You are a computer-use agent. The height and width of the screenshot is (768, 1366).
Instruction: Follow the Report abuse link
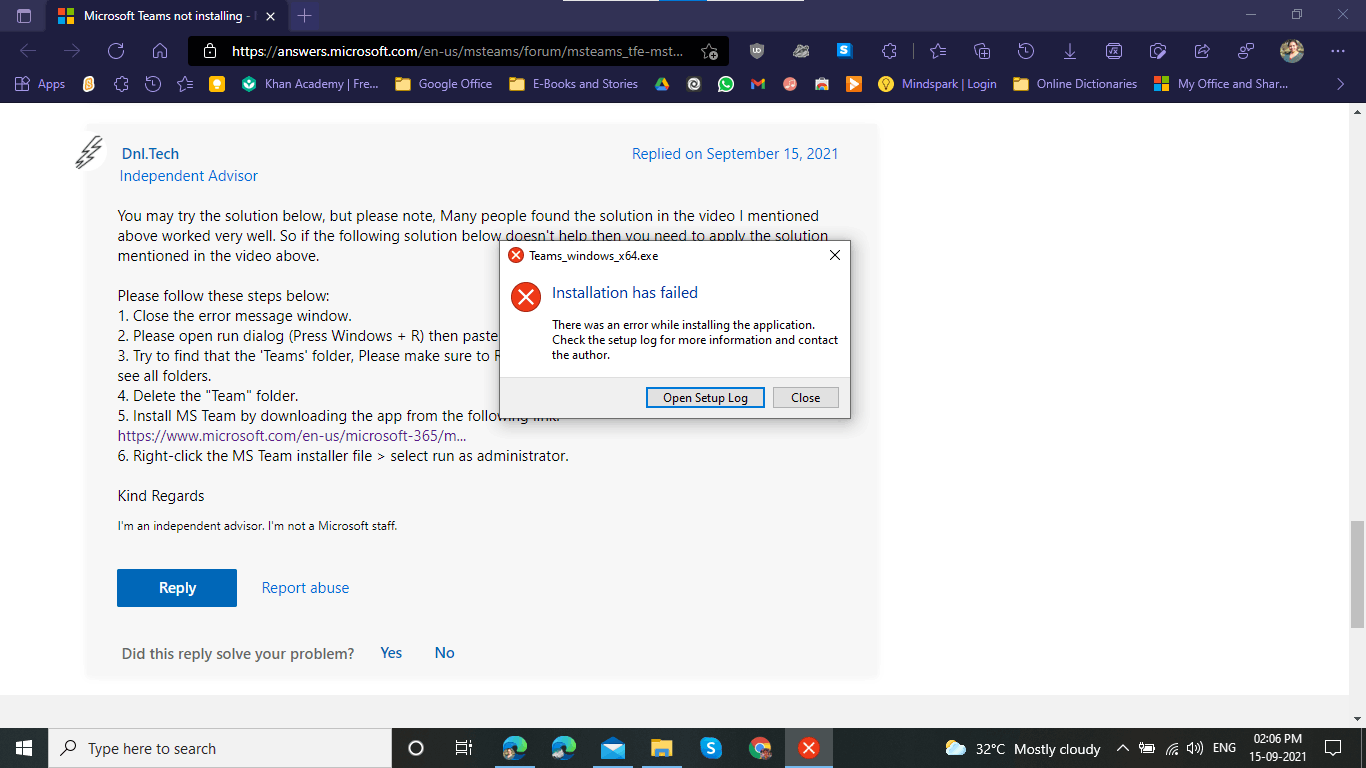point(304,587)
